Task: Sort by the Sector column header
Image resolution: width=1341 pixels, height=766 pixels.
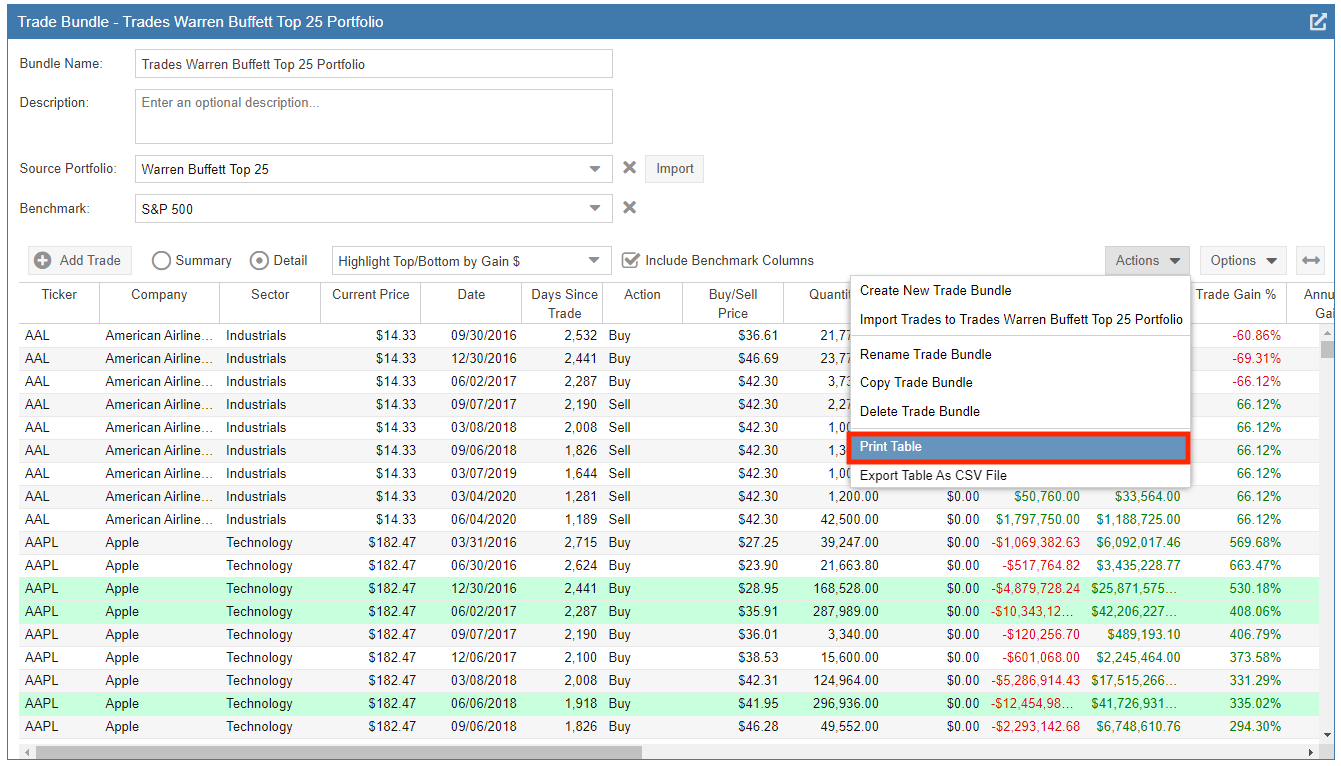Action: (270, 302)
